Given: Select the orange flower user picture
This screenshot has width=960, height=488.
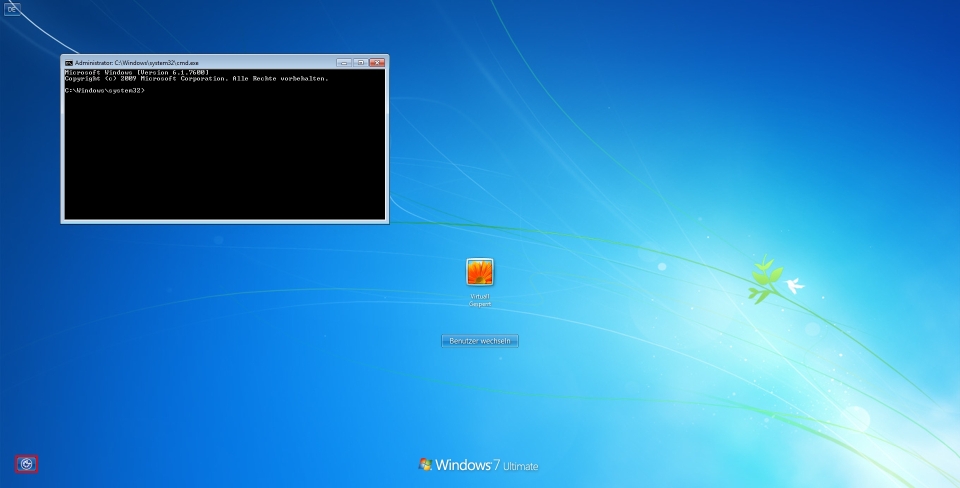Looking at the screenshot, I should pos(479,272).
